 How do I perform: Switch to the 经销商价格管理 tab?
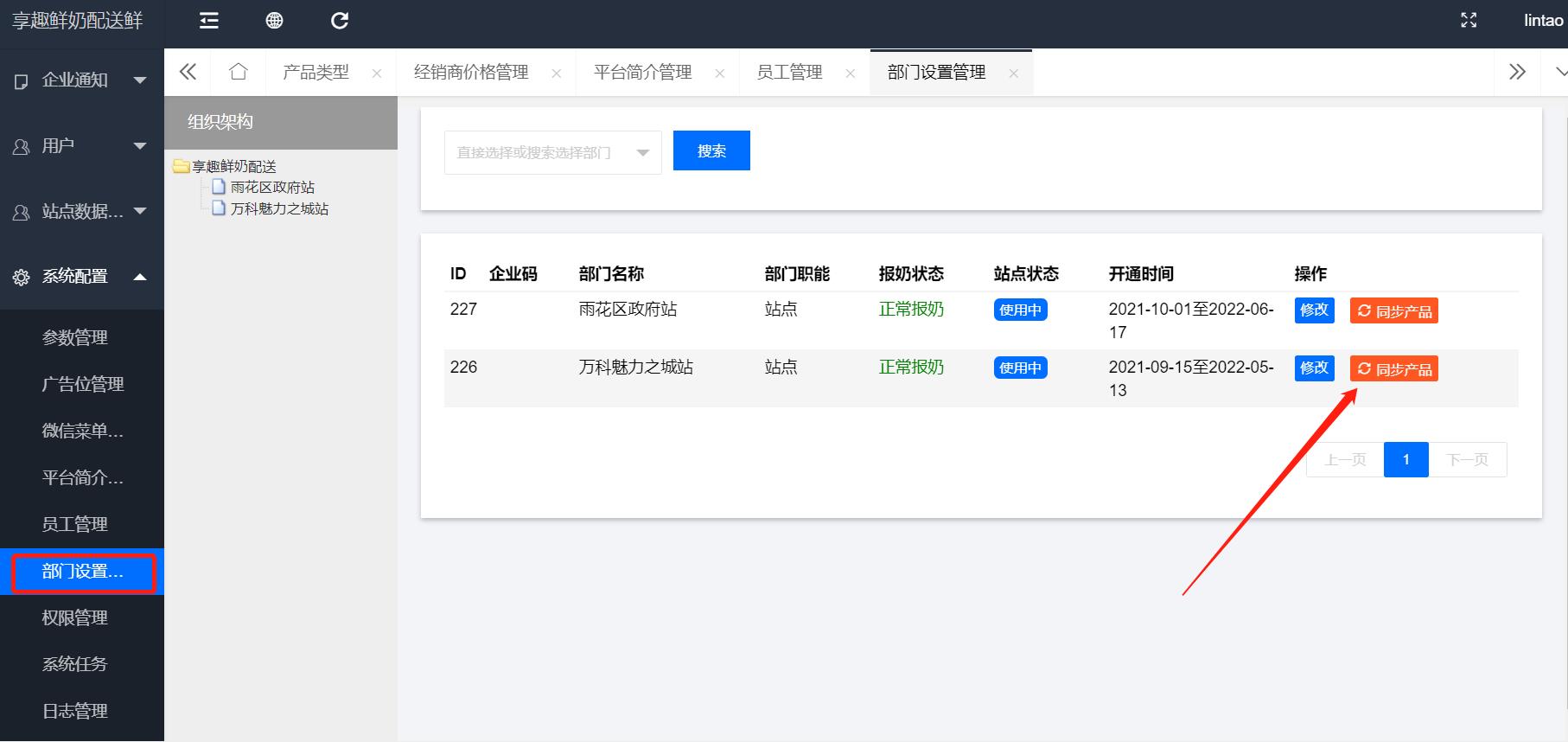click(x=471, y=73)
